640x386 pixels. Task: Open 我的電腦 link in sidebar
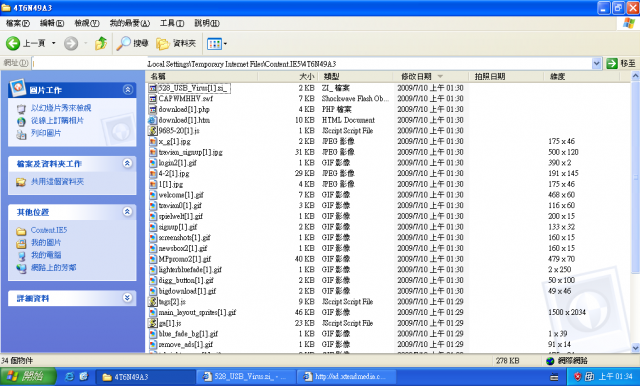point(46,255)
